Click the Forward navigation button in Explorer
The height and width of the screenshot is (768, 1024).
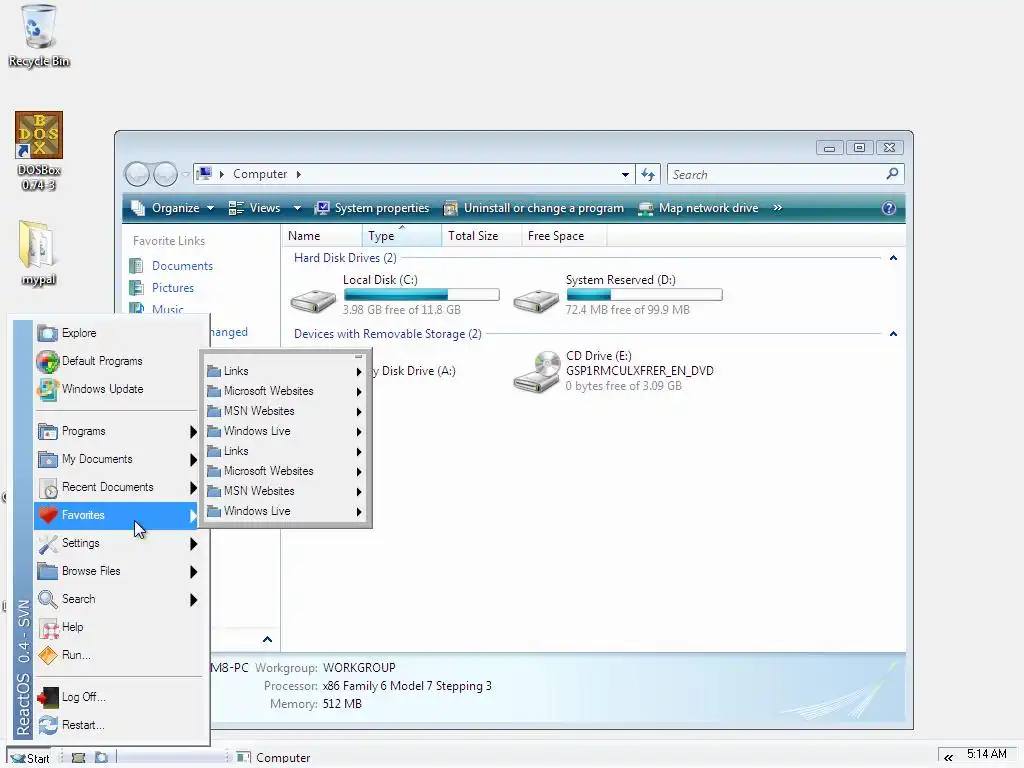click(x=165, y=174)
